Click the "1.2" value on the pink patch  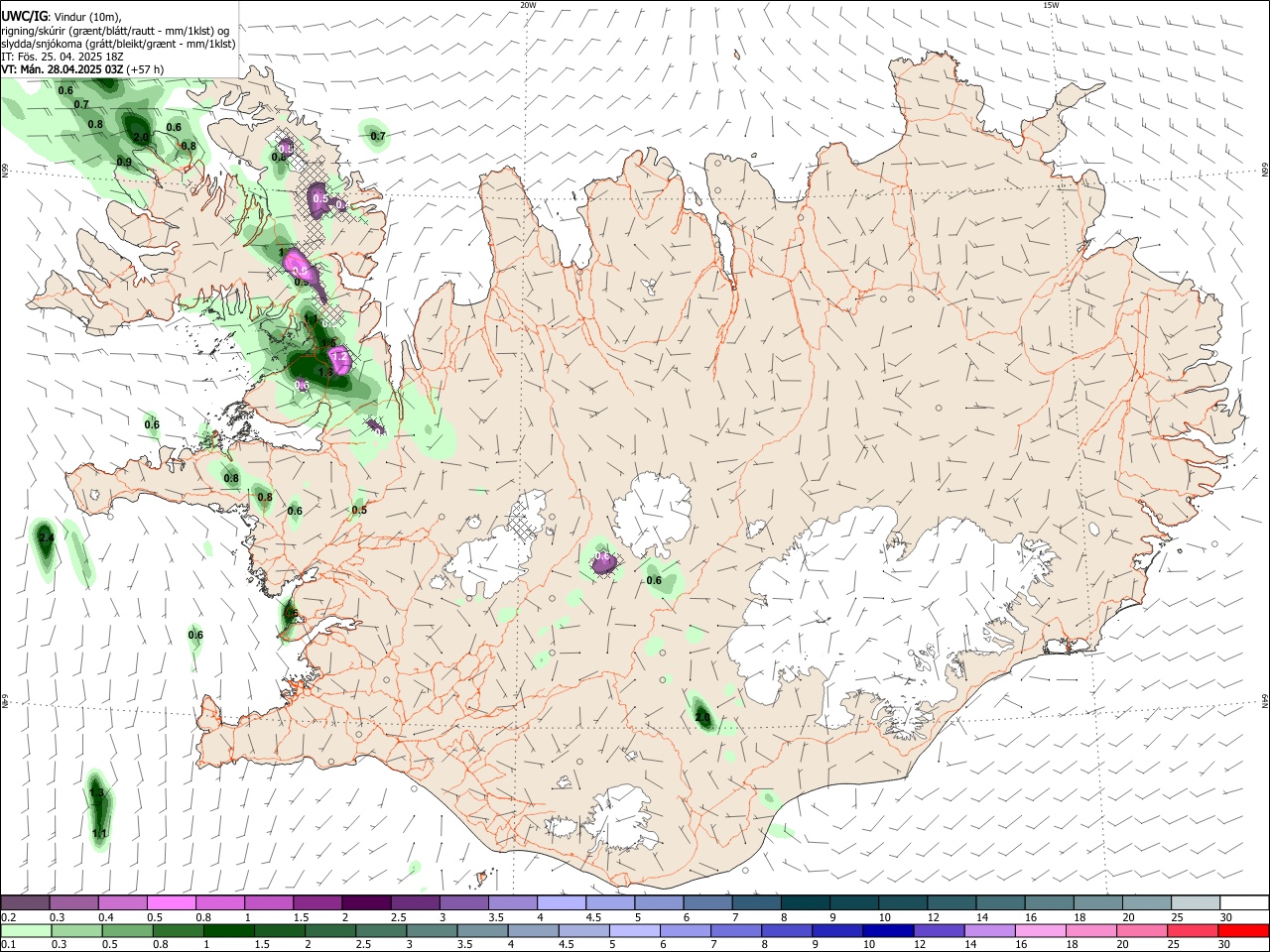[x=338, y=356]
